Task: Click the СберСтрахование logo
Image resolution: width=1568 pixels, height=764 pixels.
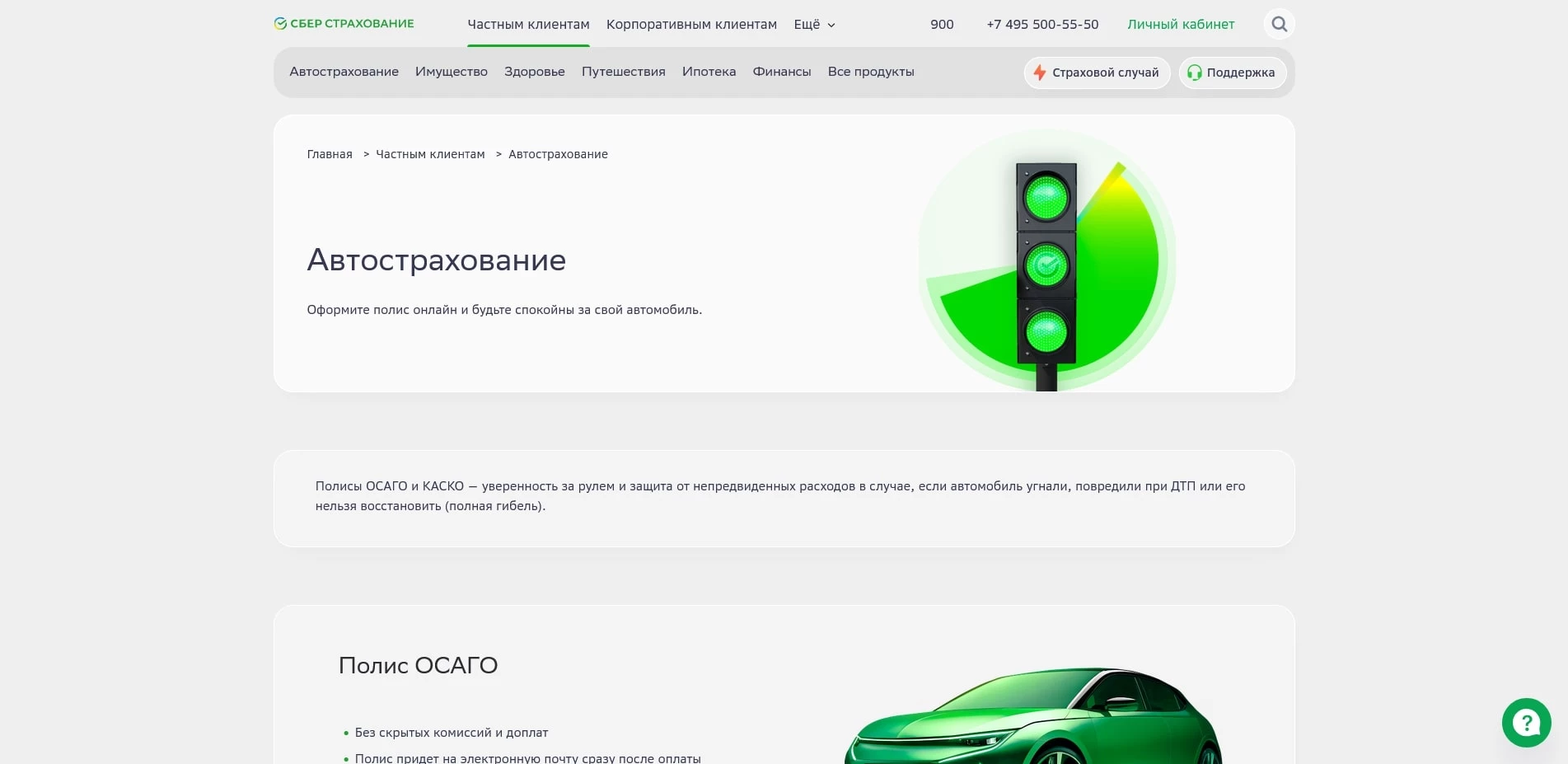Action: point(343,23)
